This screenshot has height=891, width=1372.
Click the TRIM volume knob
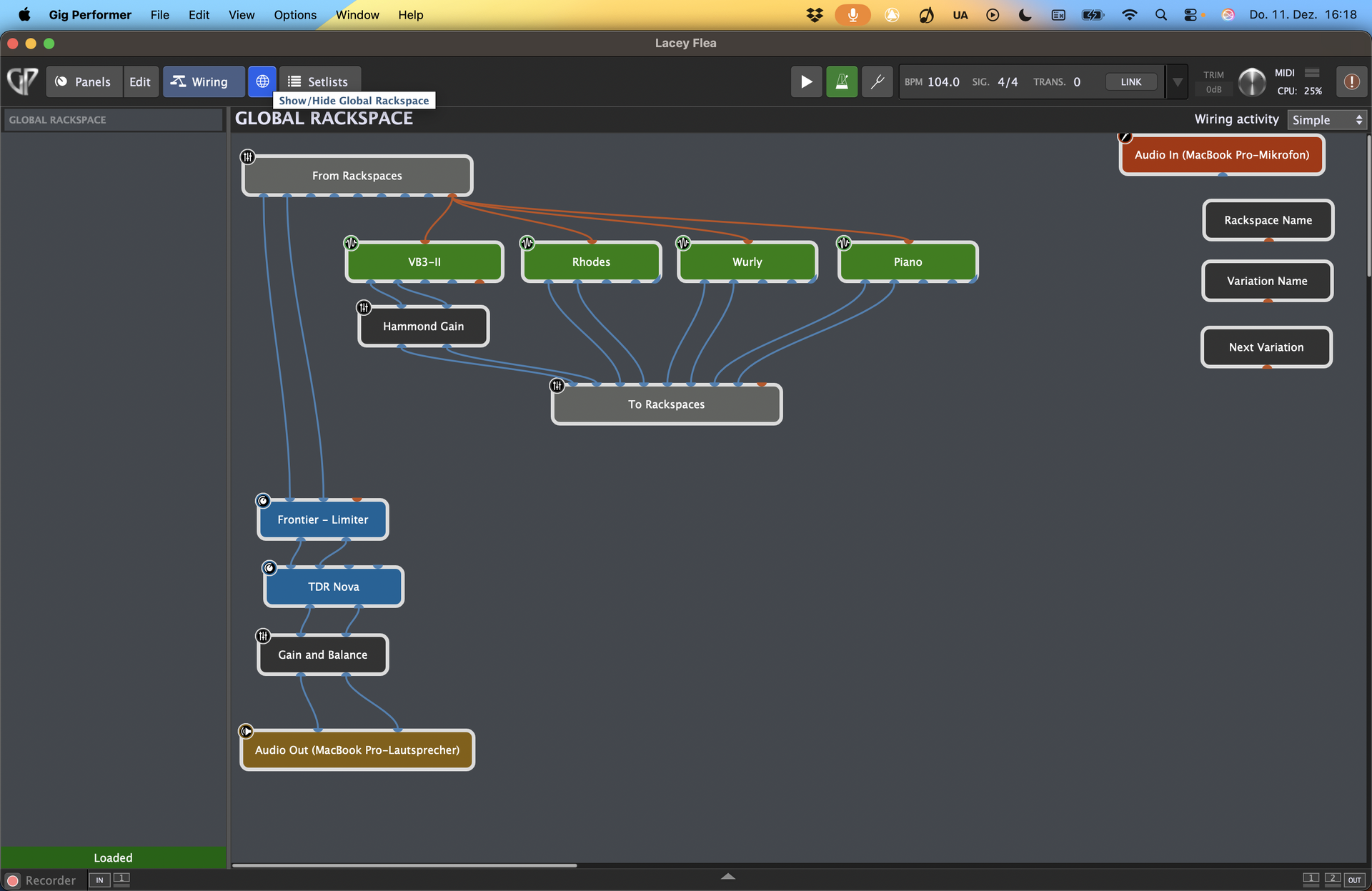pos(1251,81)
